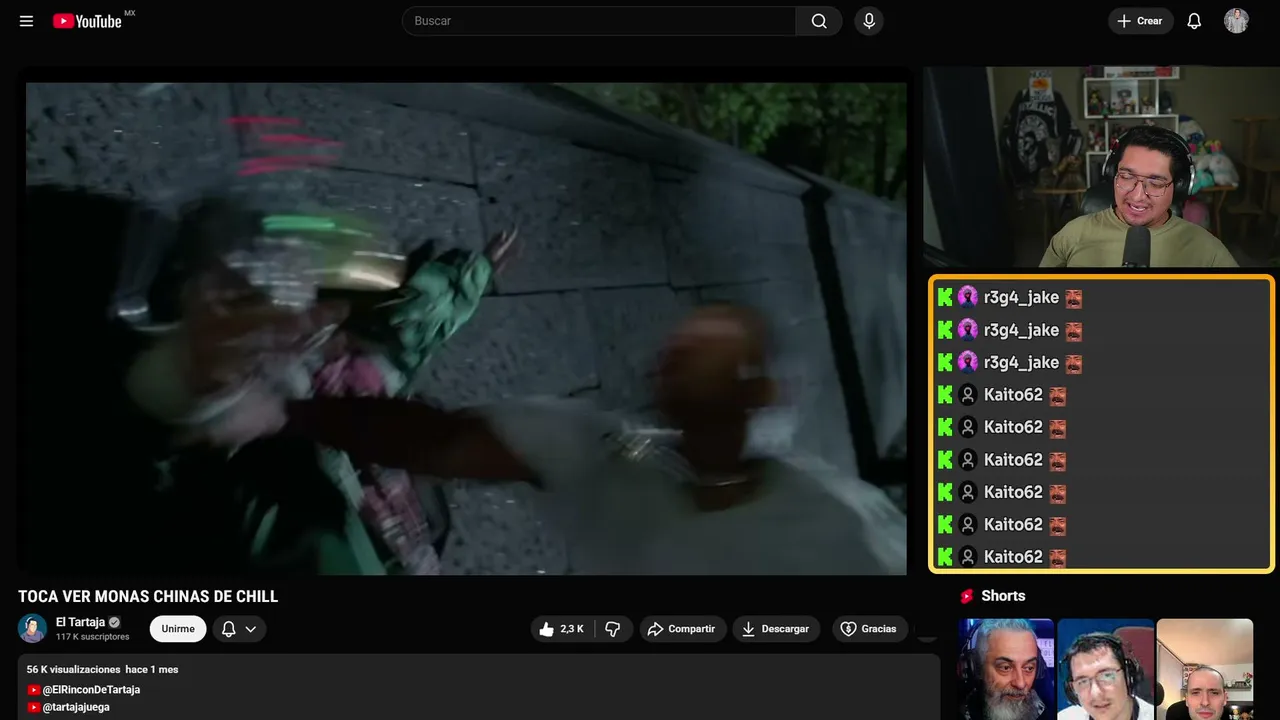This screenshot has height=720, width=1280.
Task: Click the Unirme membership button
Action: pos(178,629)
